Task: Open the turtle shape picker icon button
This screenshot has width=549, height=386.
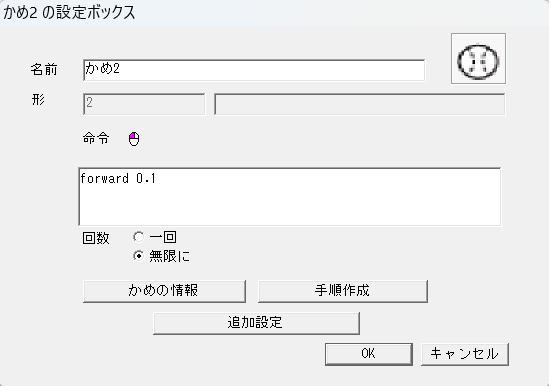Action: (x=478, y=58)
